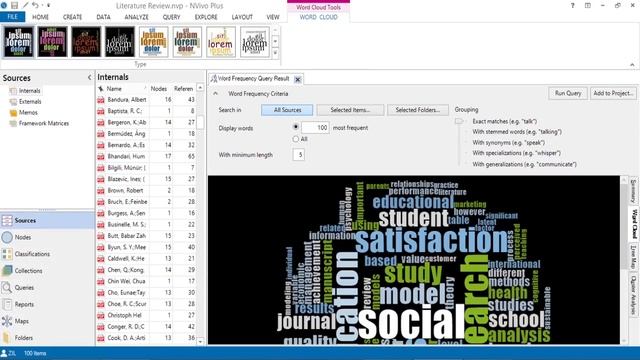Select the 'All' display words radio button
The width and height of the screenshot is (640, 360).
coord(296,139)
